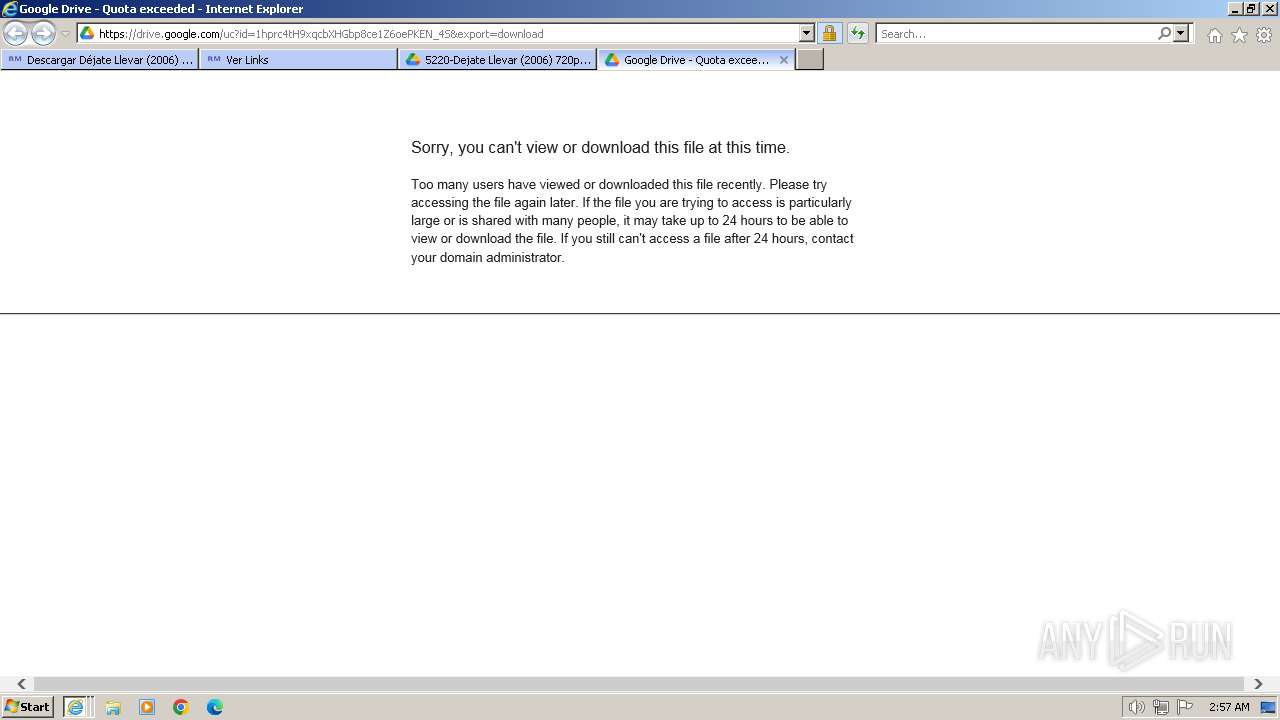Open the Windows Start menu

click(x=27, y=707)
